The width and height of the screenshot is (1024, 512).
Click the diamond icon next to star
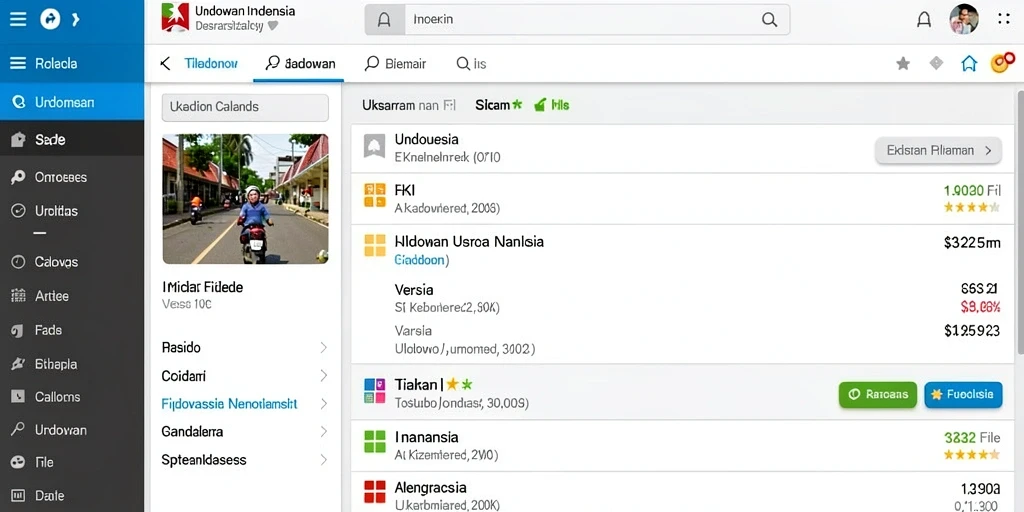point(936,63)
